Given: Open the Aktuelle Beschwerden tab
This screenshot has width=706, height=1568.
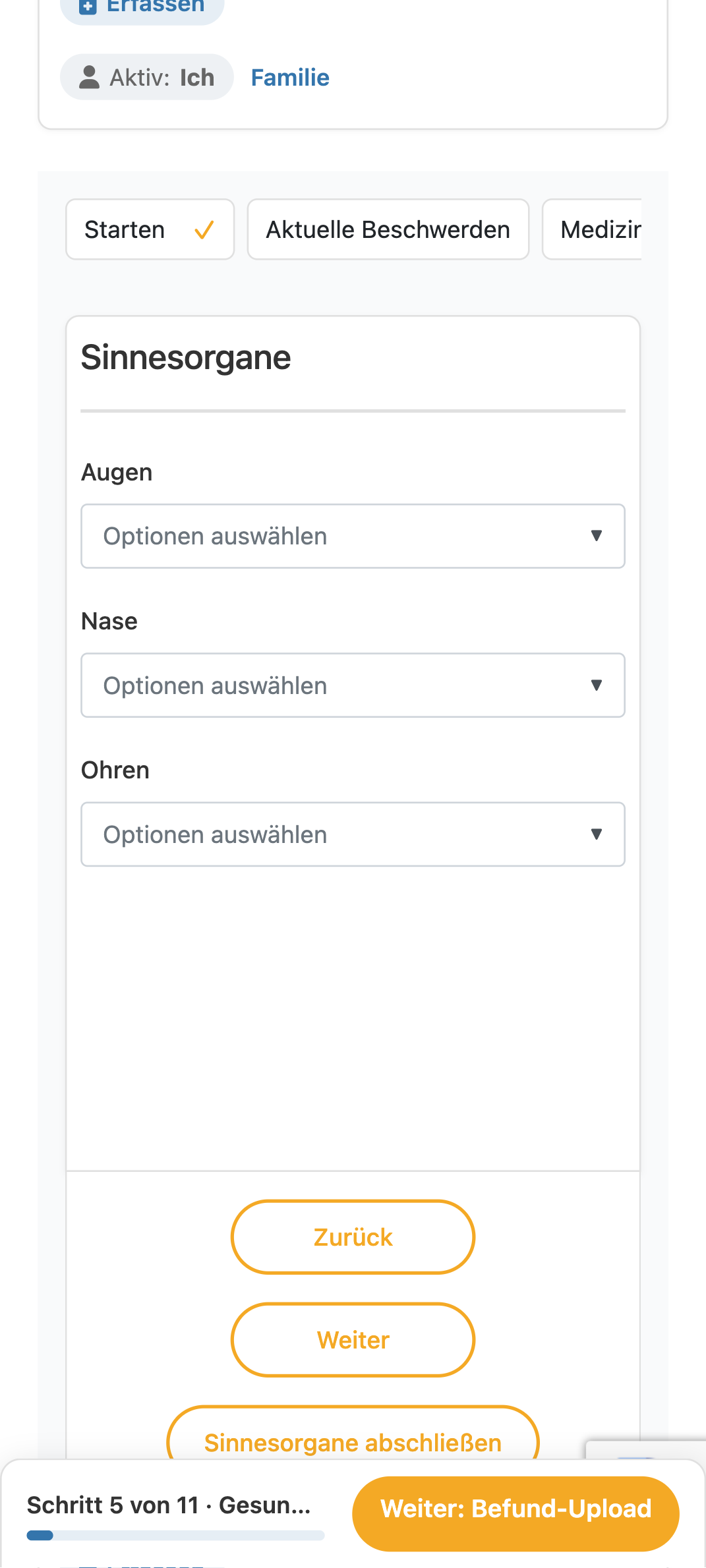Looking at the screenshot, I should point(388,229).
